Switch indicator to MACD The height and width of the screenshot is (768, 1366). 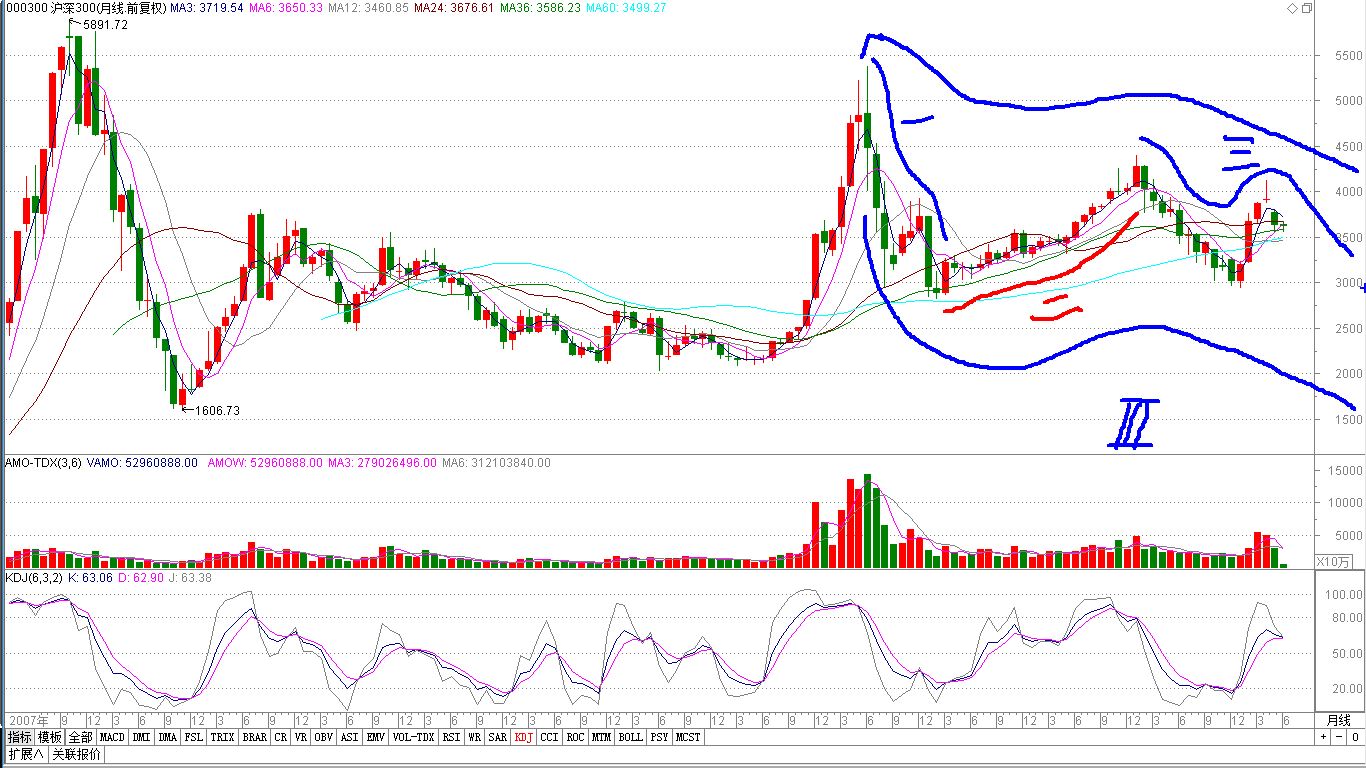113,737
